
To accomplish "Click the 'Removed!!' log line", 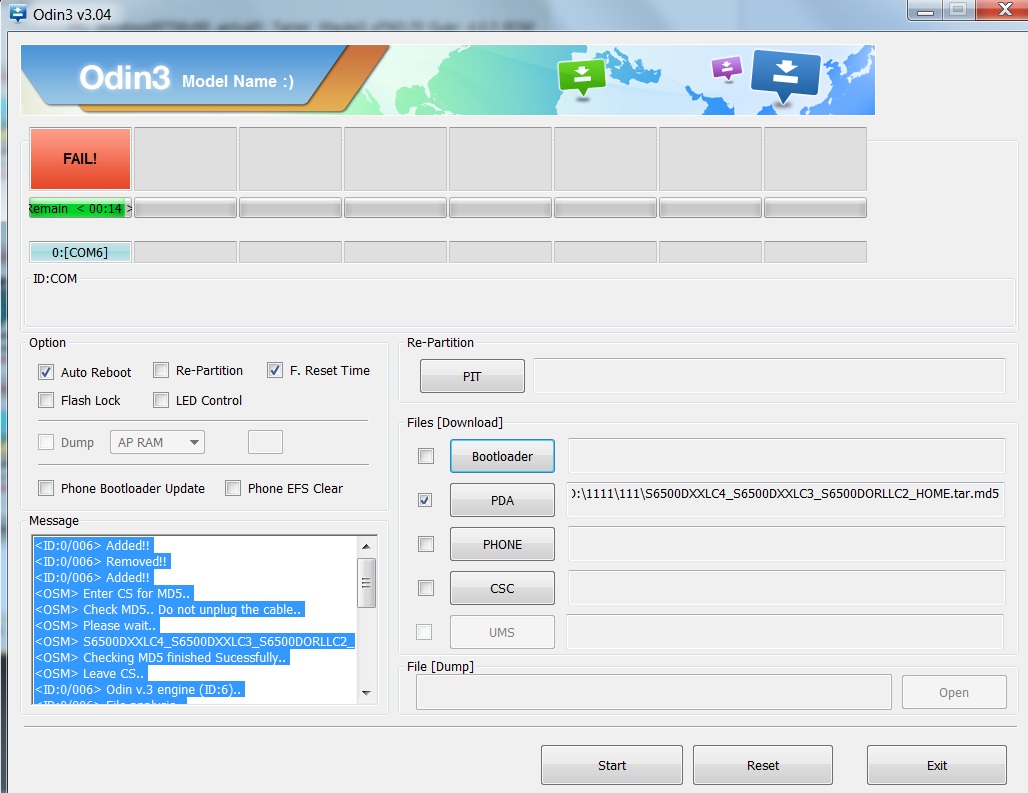I will tap(102, 561).
